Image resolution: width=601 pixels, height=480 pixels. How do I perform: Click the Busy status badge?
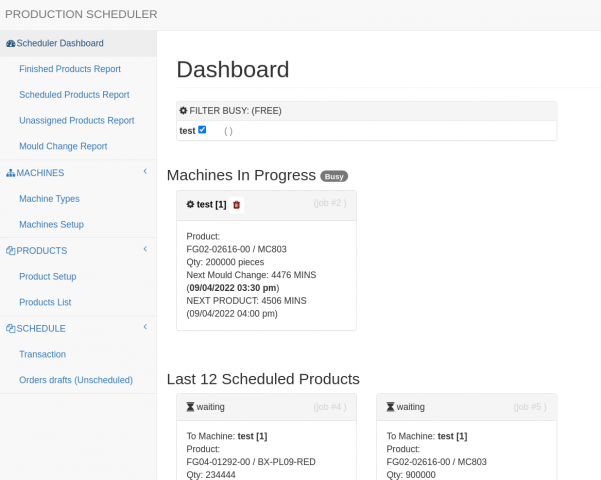(334, 176)
